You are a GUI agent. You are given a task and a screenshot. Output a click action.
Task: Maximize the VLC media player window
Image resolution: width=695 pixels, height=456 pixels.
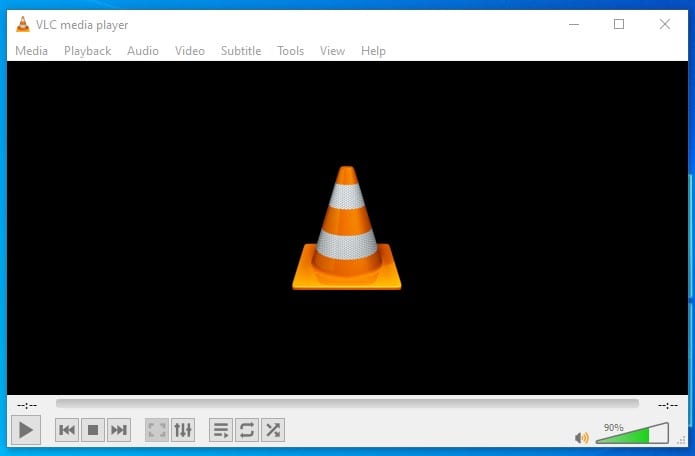point(619,24)
